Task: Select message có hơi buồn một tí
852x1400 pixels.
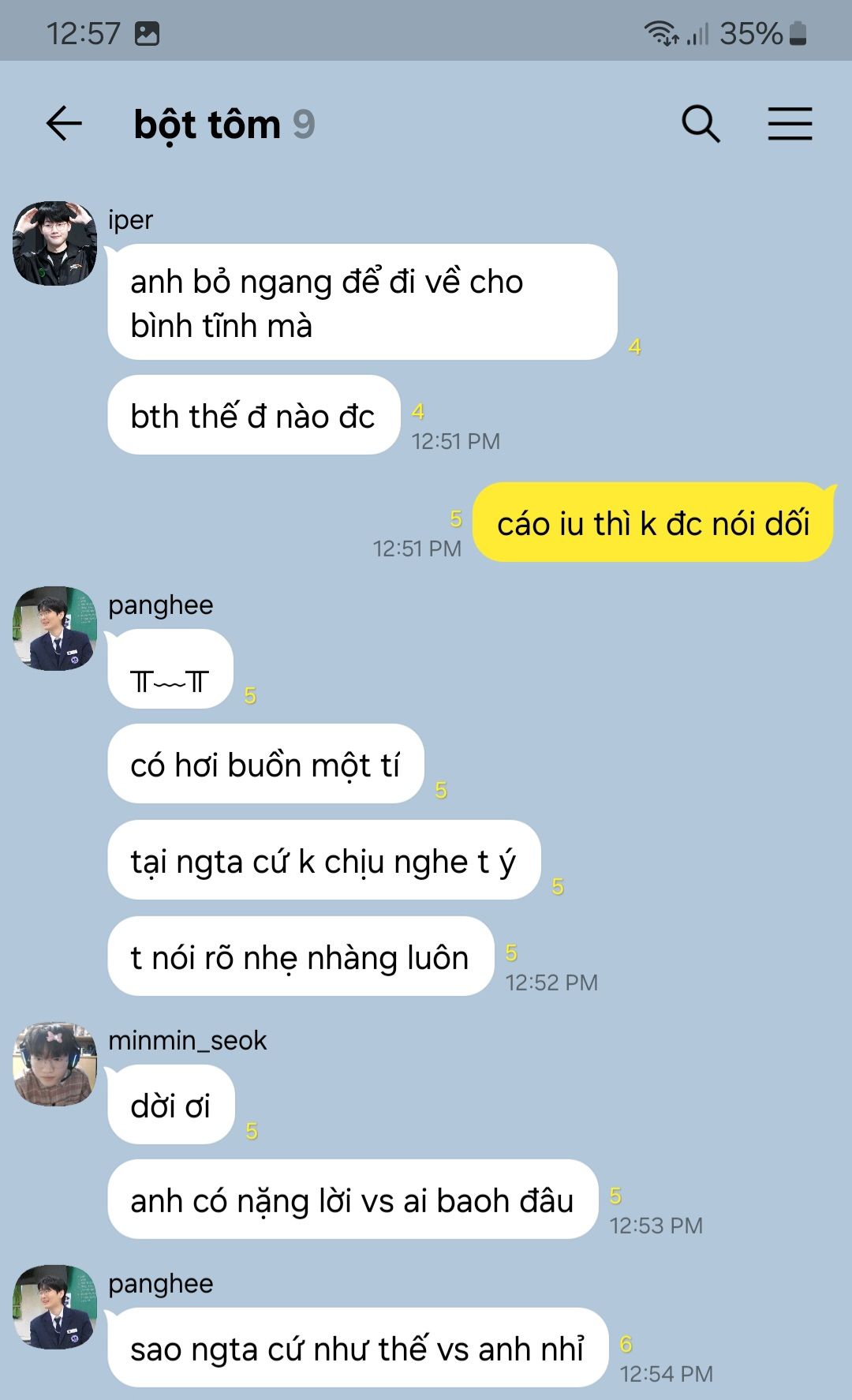Action: click(266, 764)
